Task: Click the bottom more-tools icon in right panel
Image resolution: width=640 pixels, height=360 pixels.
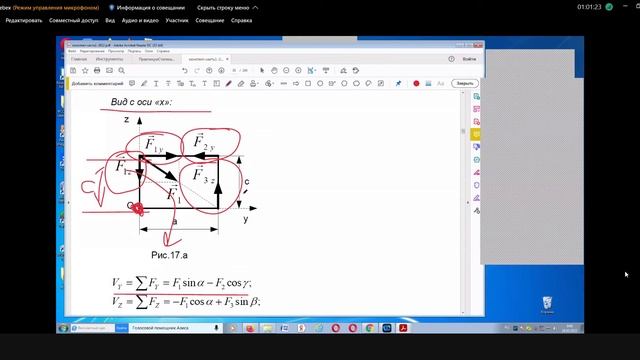Action: (x=476, y=211)
